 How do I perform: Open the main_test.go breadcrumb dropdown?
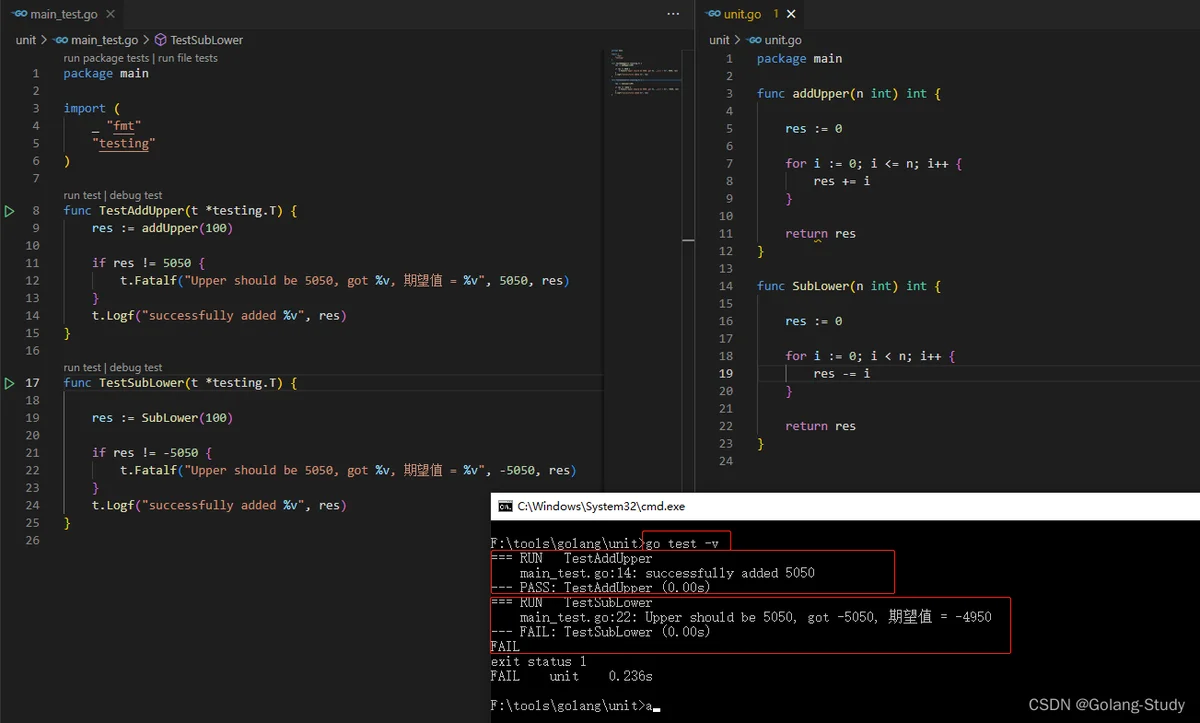(x=104, y=40)
